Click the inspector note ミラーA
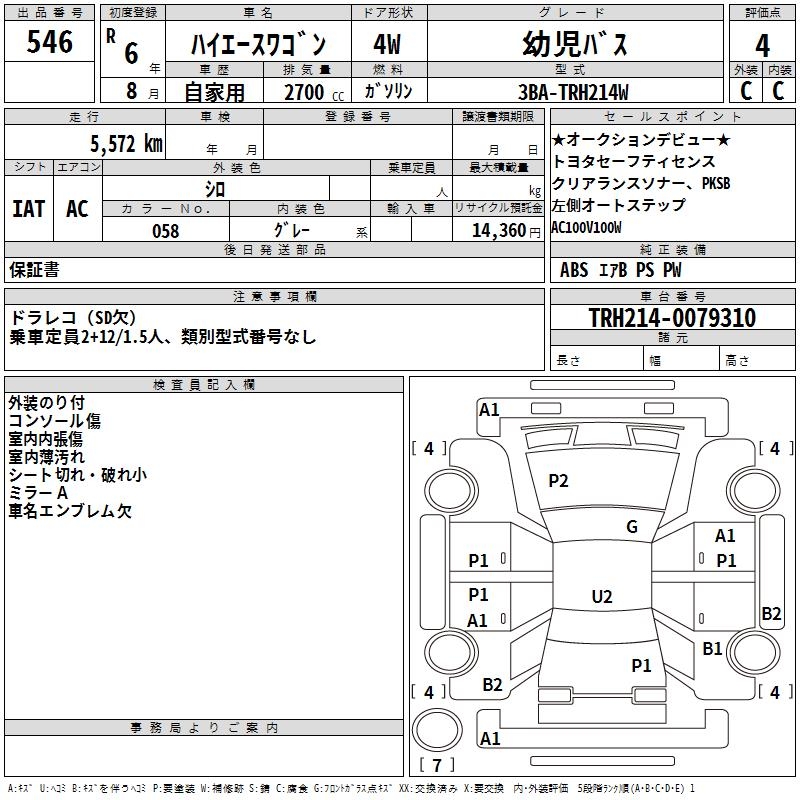The width and height of the screenshot is (800, 800). point(38,492)
